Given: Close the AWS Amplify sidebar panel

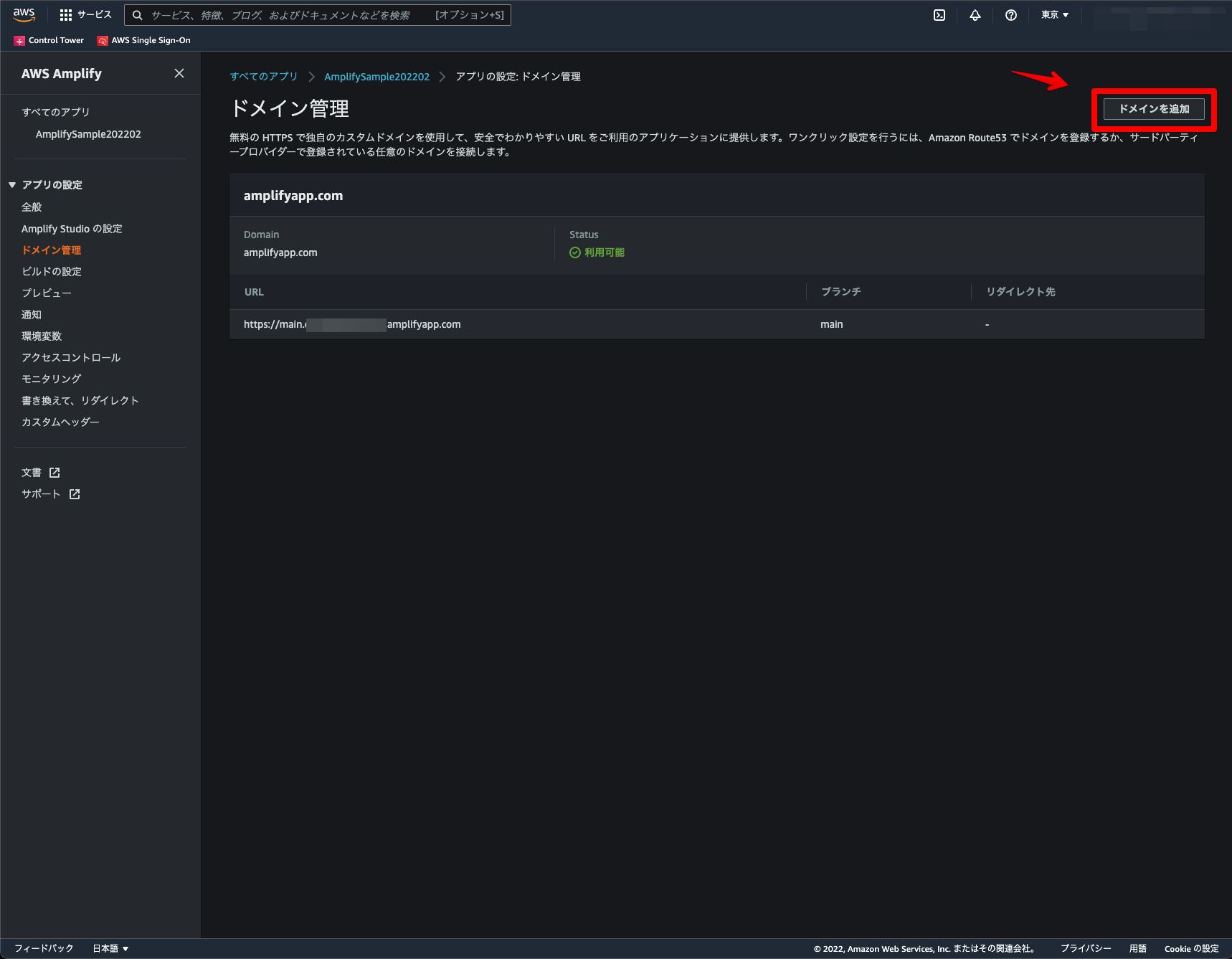Looking at the screenshot, I should point(179,73).
